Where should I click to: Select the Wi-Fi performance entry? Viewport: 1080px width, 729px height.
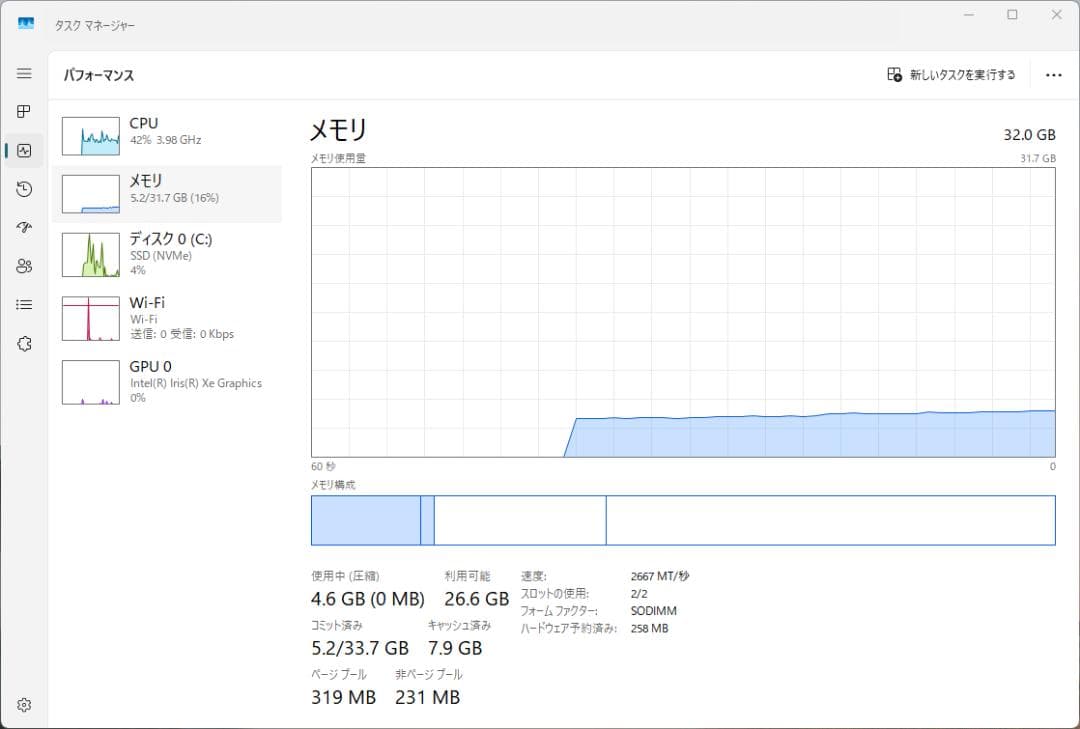point(167,317)
